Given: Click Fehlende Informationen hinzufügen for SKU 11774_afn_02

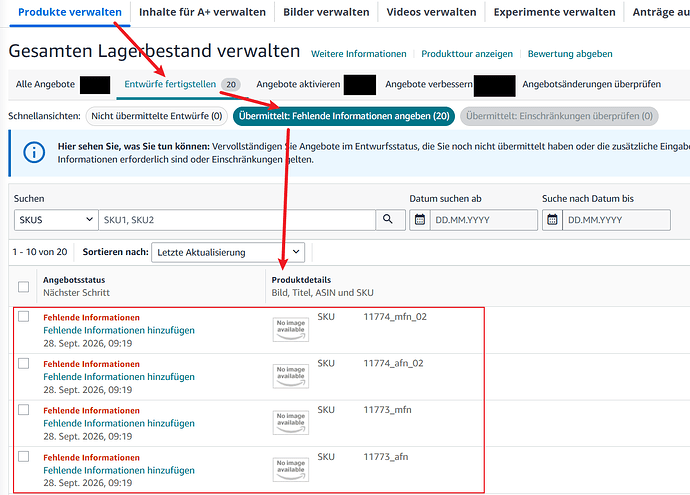Looking at the screenshot, I should point(119,377).
